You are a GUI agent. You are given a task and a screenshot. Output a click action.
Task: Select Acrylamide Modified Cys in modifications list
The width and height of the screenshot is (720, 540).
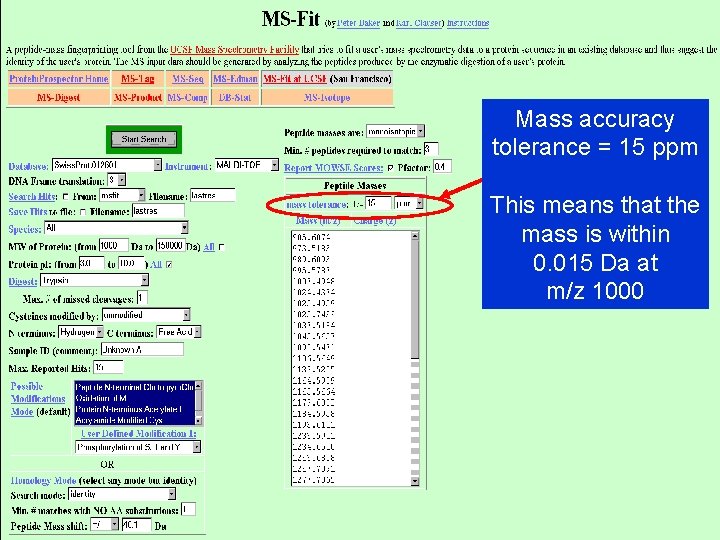pyautogui.click(x=134, y=420)
